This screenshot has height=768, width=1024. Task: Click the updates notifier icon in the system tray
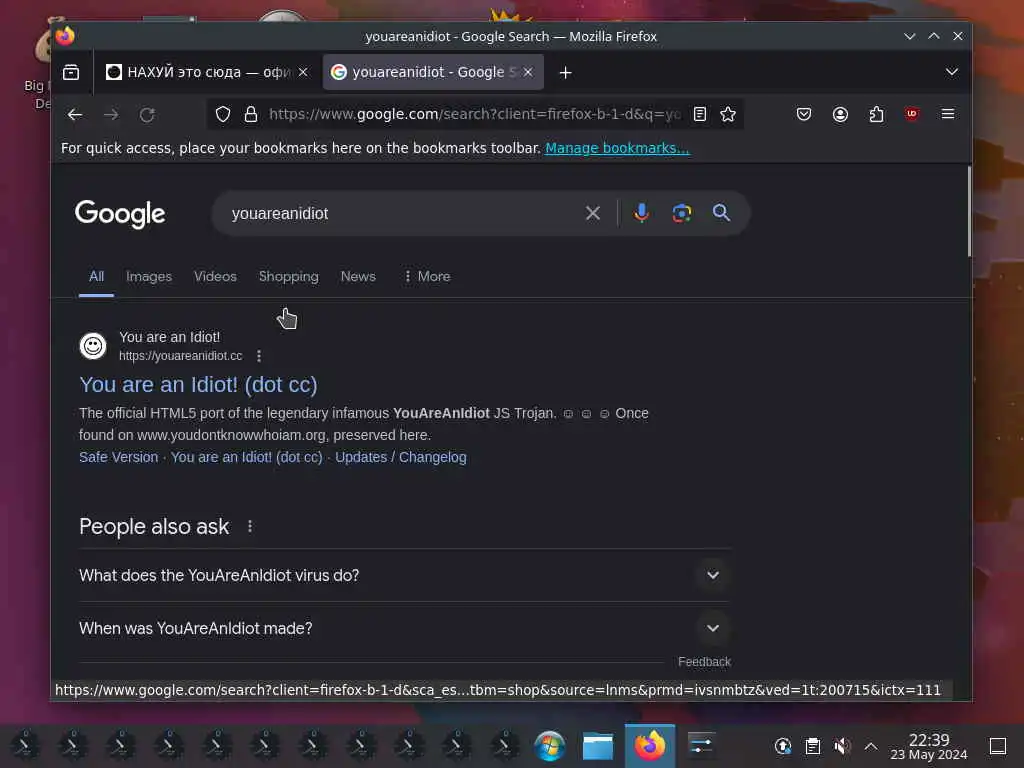782,746
